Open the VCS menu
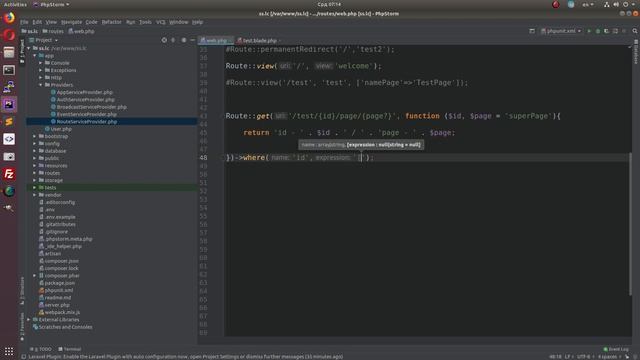The height and width of the screenshot is (360, 640). 161,22
